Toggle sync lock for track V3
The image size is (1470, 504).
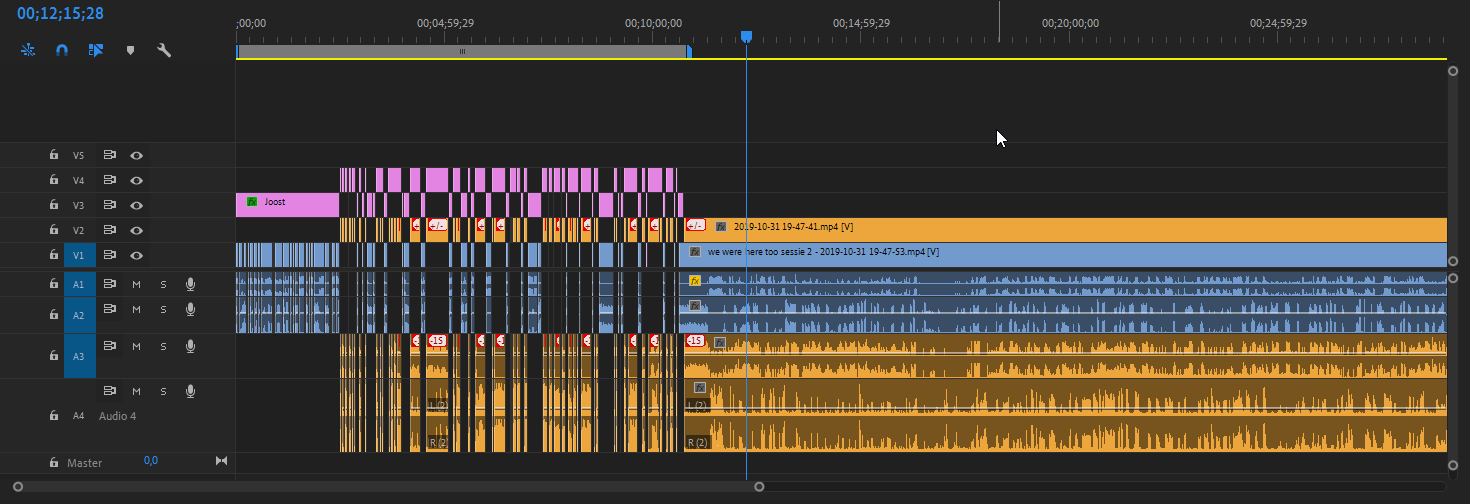pyautogui.click(x=110, y=205)
